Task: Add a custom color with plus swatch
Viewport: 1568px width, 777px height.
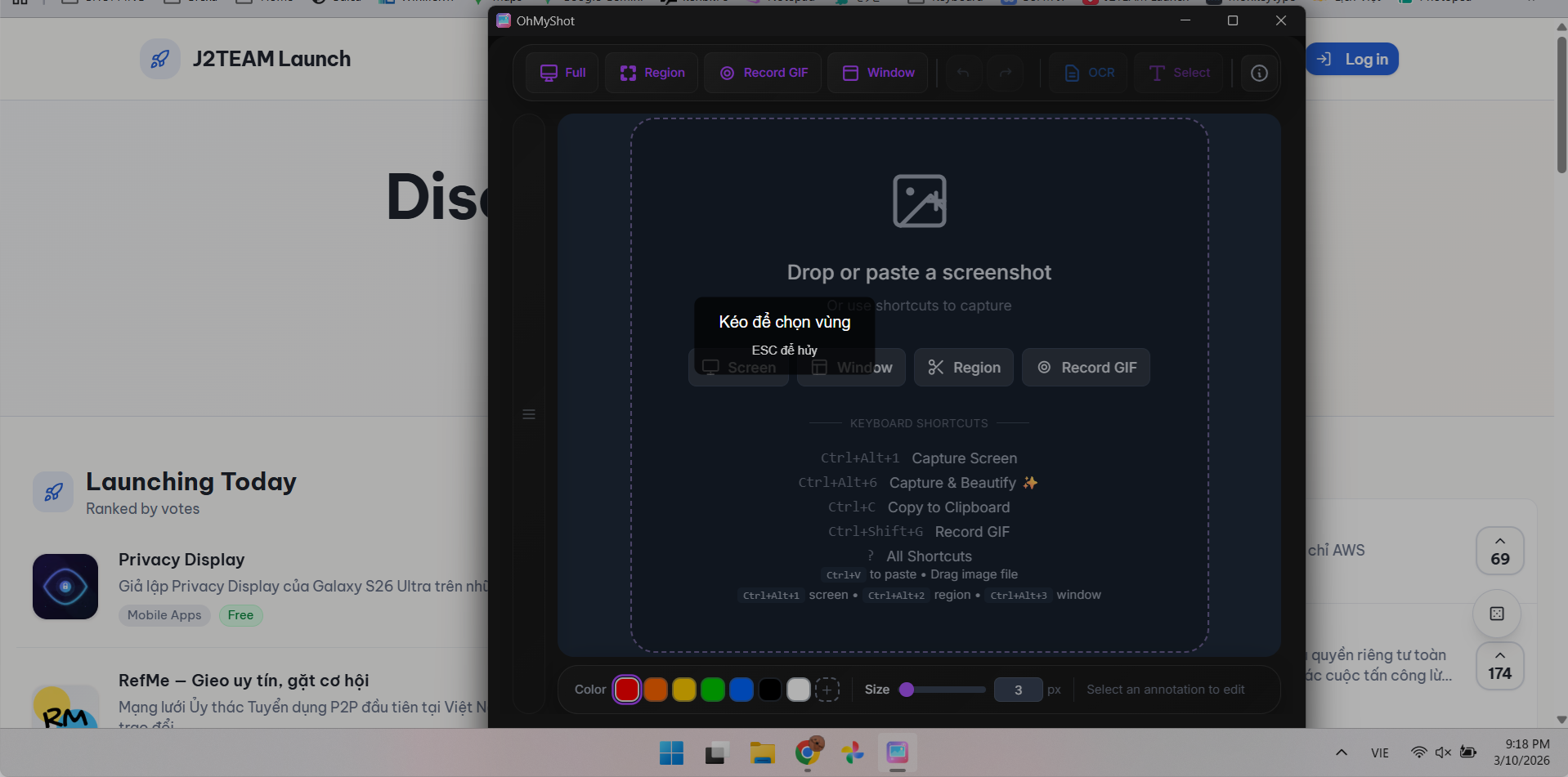Action: 827,690
